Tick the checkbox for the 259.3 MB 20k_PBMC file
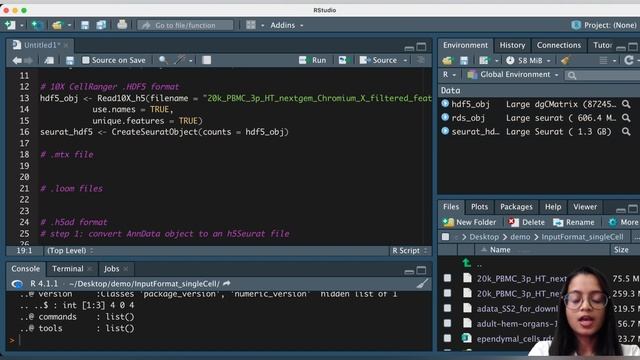 (447, 293)
